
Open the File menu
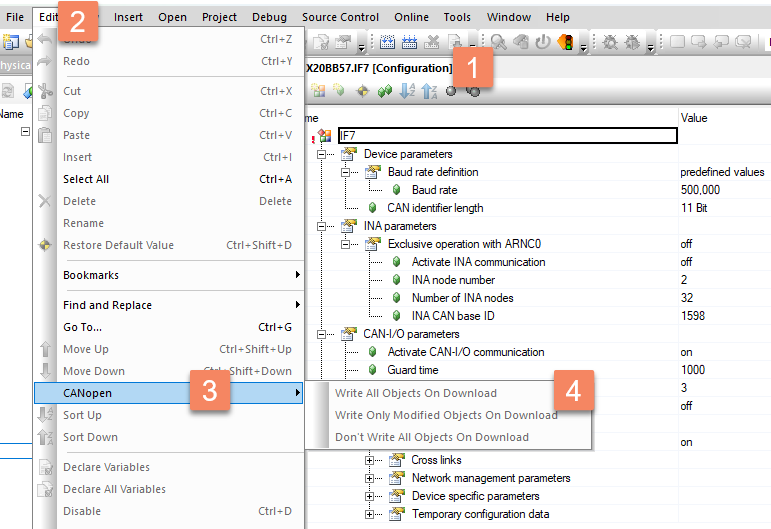click(x=15, y=17)
